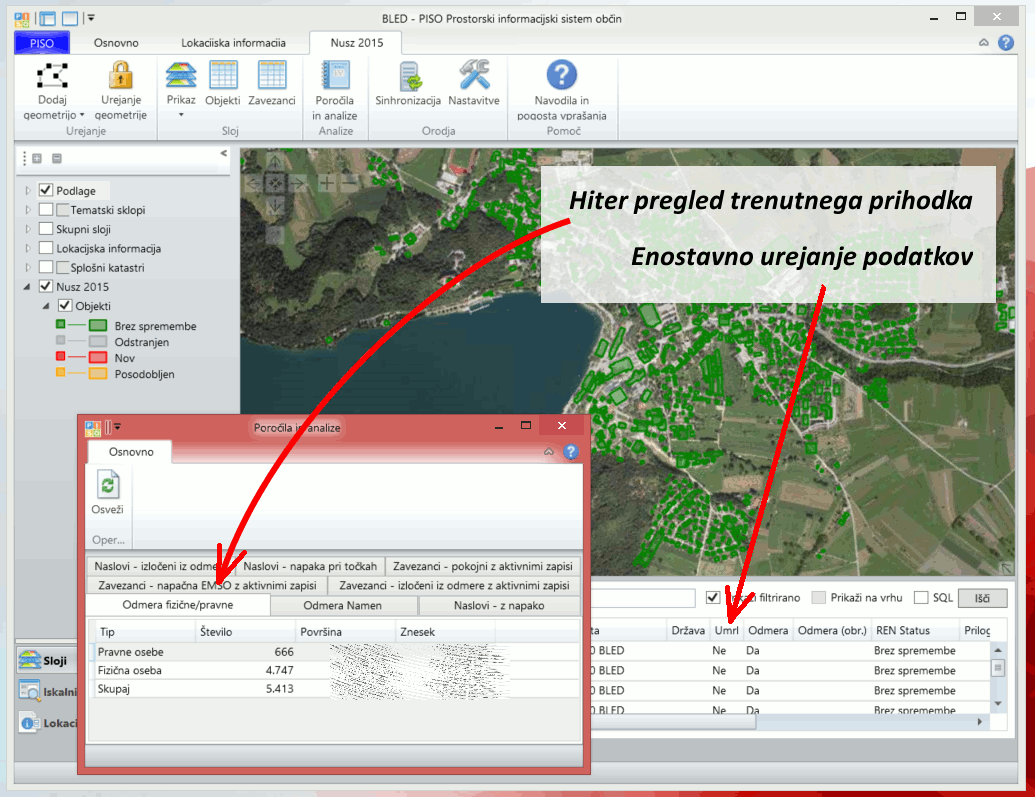
Task: Uncheck the Podlage layer checkbox
Action: (45, 190)
